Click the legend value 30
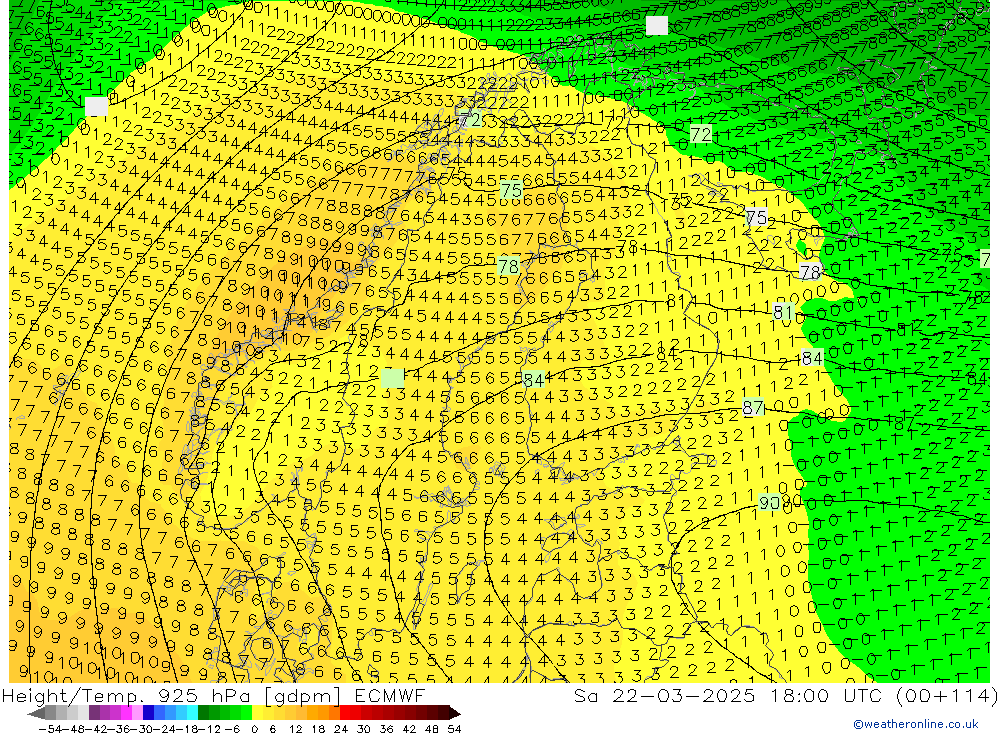 pyautogui.click(x=364, y=729)
